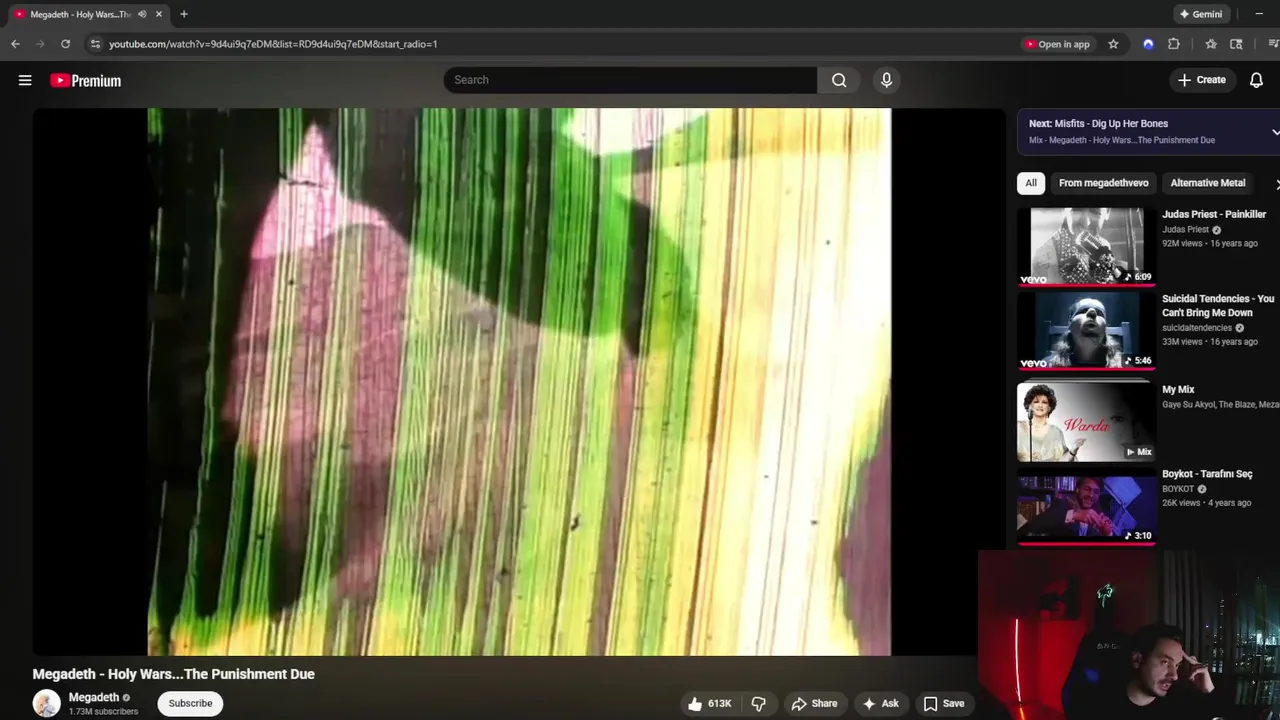
Task: Click 1.73M subscribers text
Action: pyautogui.click(x=103, y=712)
